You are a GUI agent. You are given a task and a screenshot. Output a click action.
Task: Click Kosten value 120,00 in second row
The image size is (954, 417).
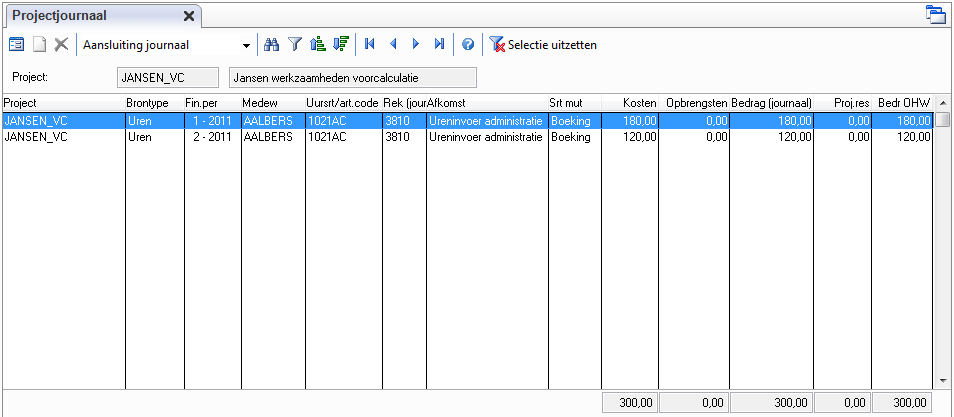tap(630, 137)
